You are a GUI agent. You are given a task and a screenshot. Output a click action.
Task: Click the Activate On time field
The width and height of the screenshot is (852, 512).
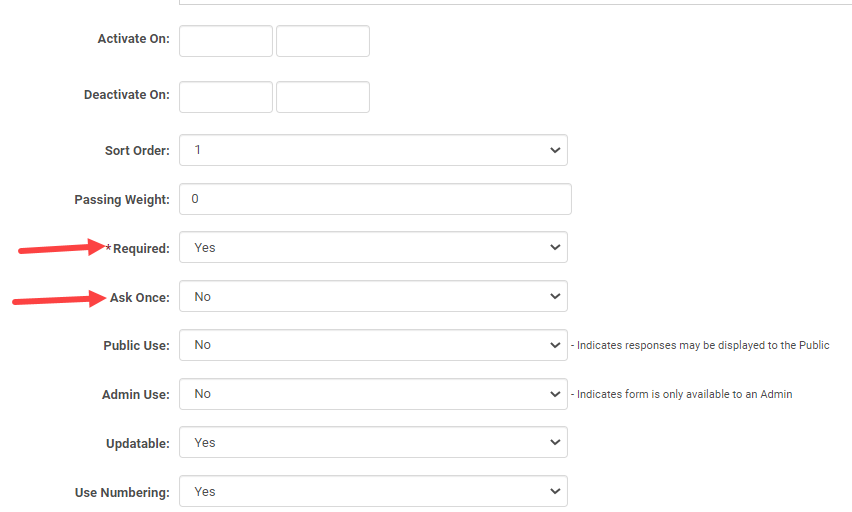[322, 41]
